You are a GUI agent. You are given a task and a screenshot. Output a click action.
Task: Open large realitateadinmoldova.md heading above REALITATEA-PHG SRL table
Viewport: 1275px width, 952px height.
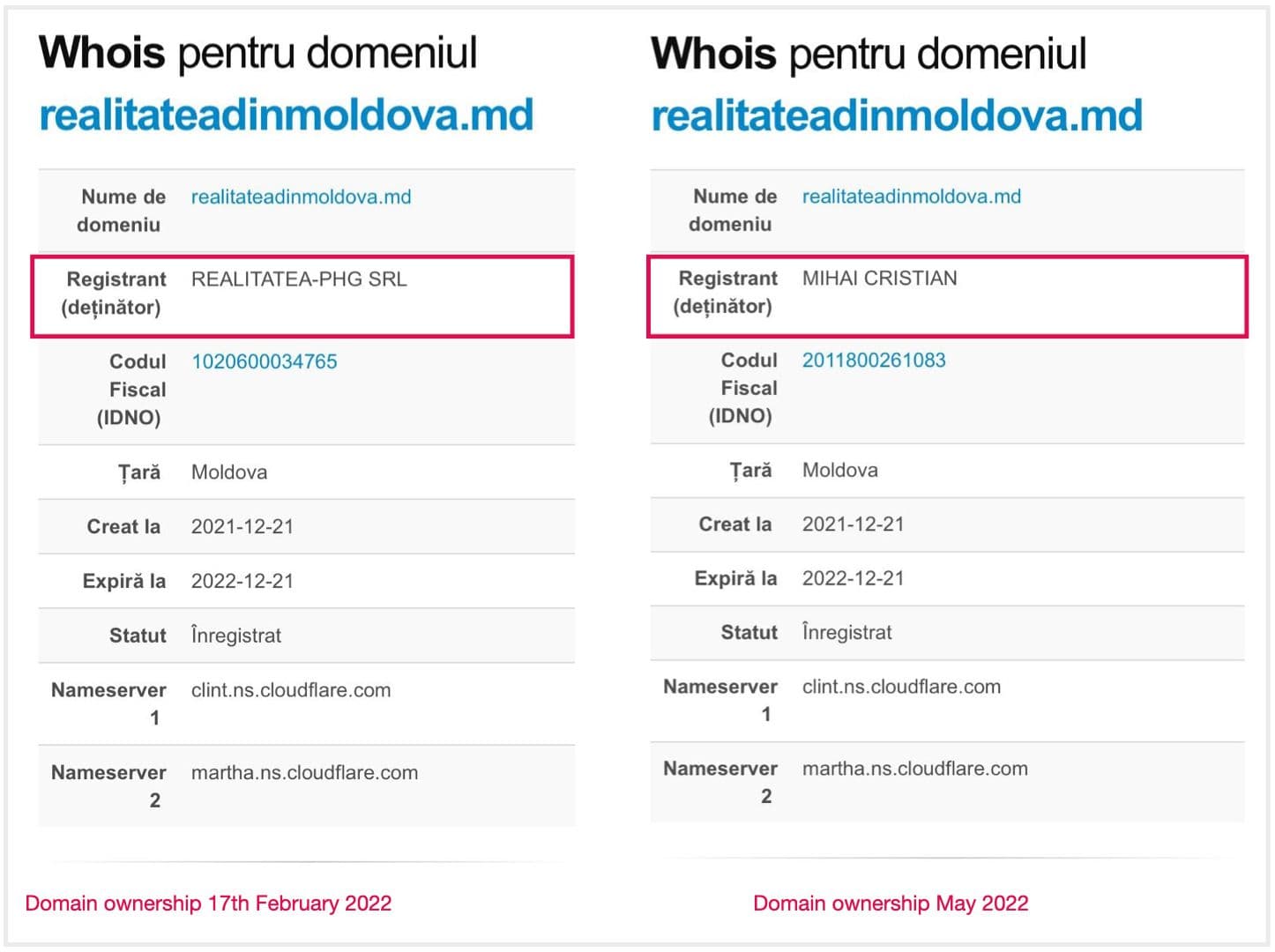click(x=287, y=115)
